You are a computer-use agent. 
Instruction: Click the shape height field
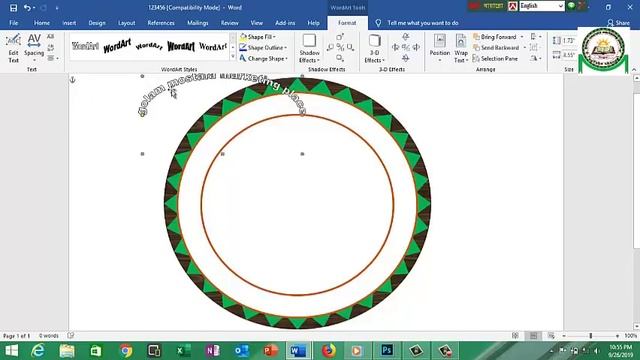(569, 40)
